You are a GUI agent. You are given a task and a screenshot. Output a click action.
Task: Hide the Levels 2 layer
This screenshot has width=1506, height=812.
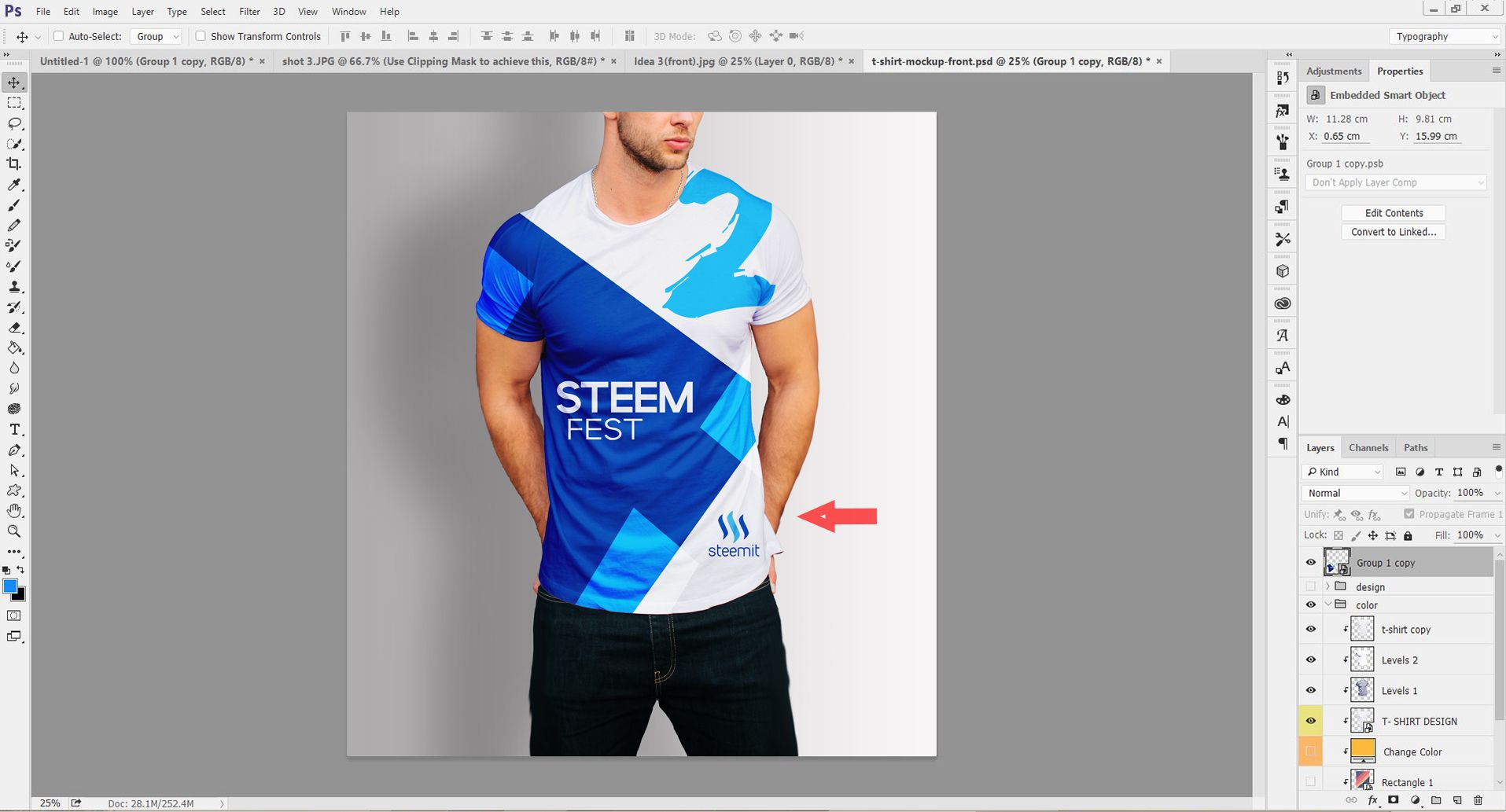click(x=1310, y=660)
